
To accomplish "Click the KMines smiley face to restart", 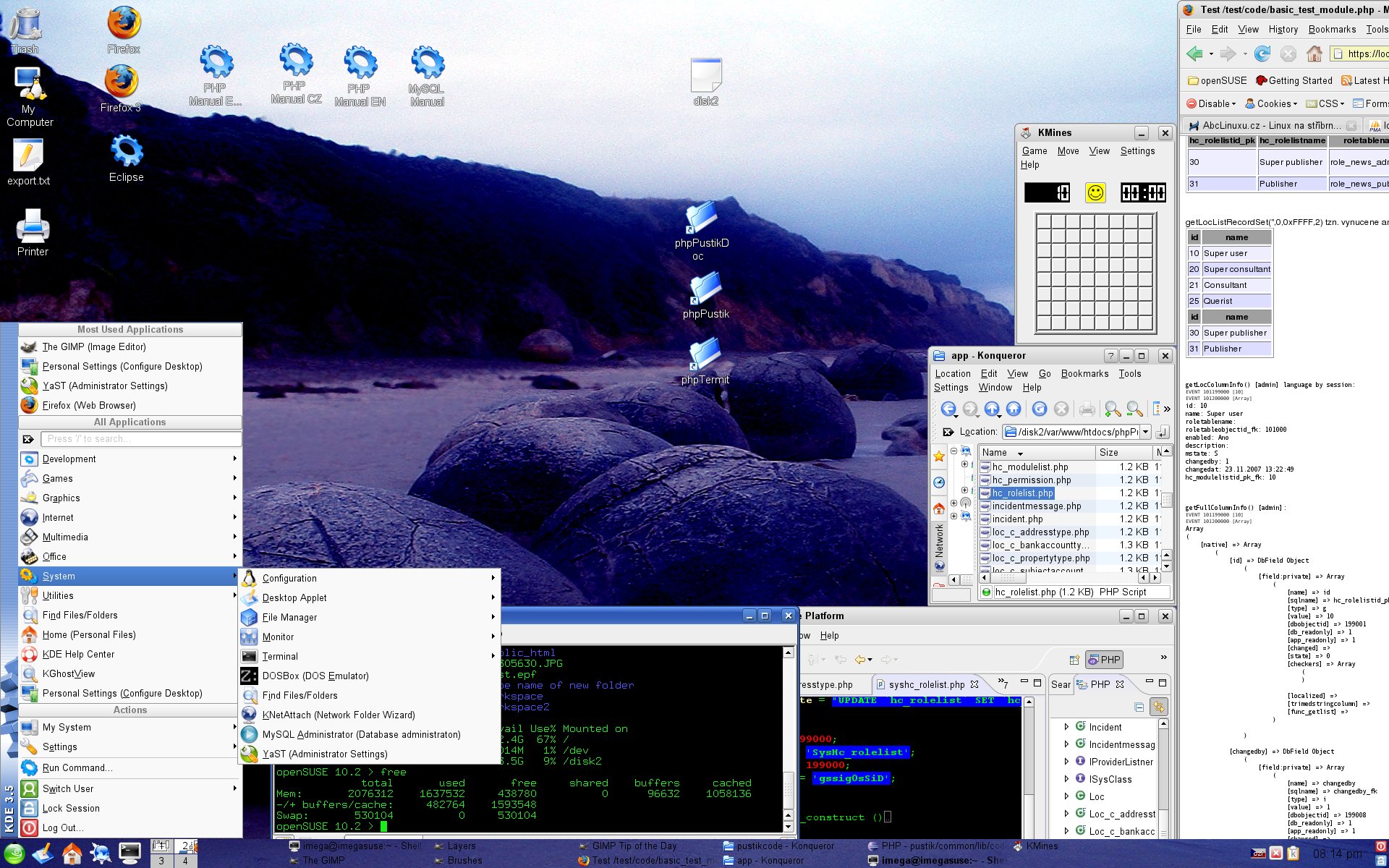I will click(x=1095, y=192).
